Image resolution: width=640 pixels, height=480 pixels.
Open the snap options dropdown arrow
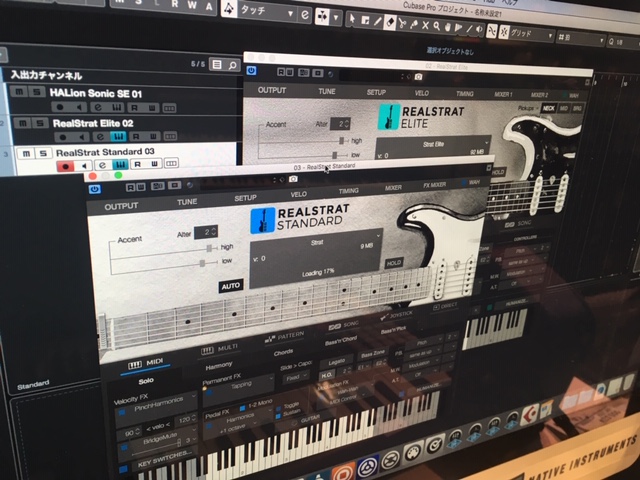point(336,18)
